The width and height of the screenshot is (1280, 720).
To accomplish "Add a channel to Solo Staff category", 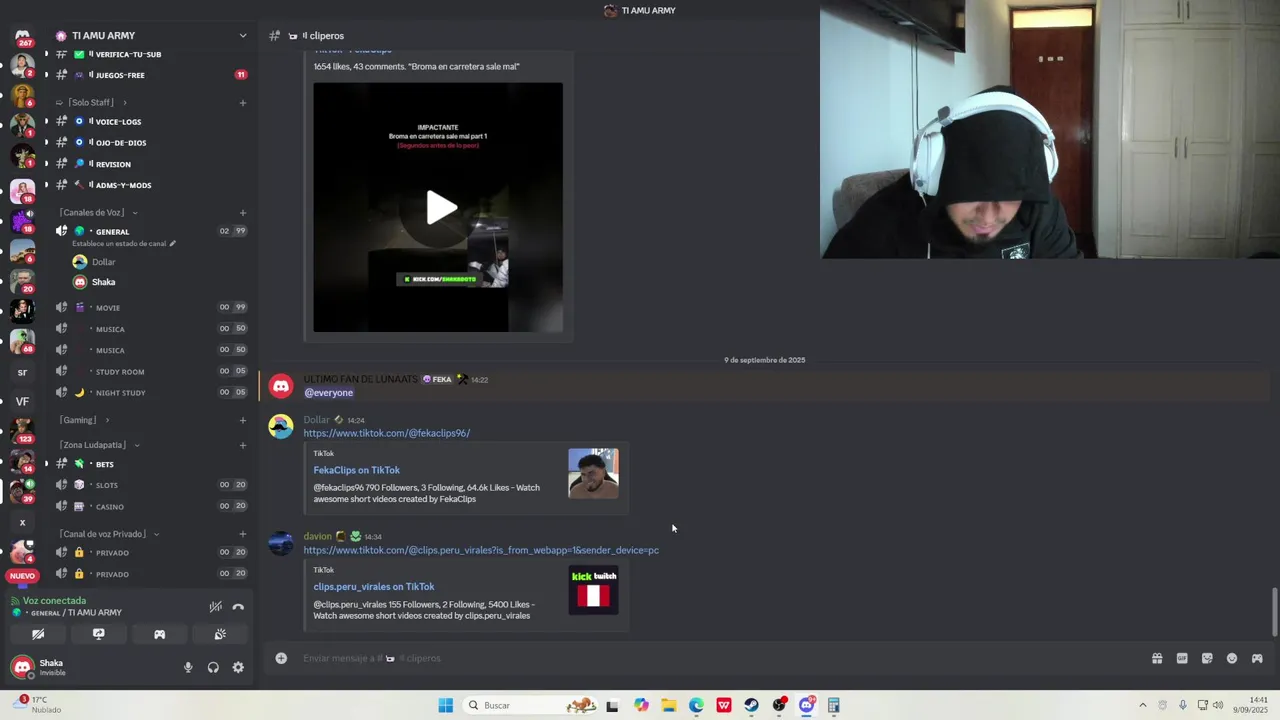I will [x=242, y=102].
